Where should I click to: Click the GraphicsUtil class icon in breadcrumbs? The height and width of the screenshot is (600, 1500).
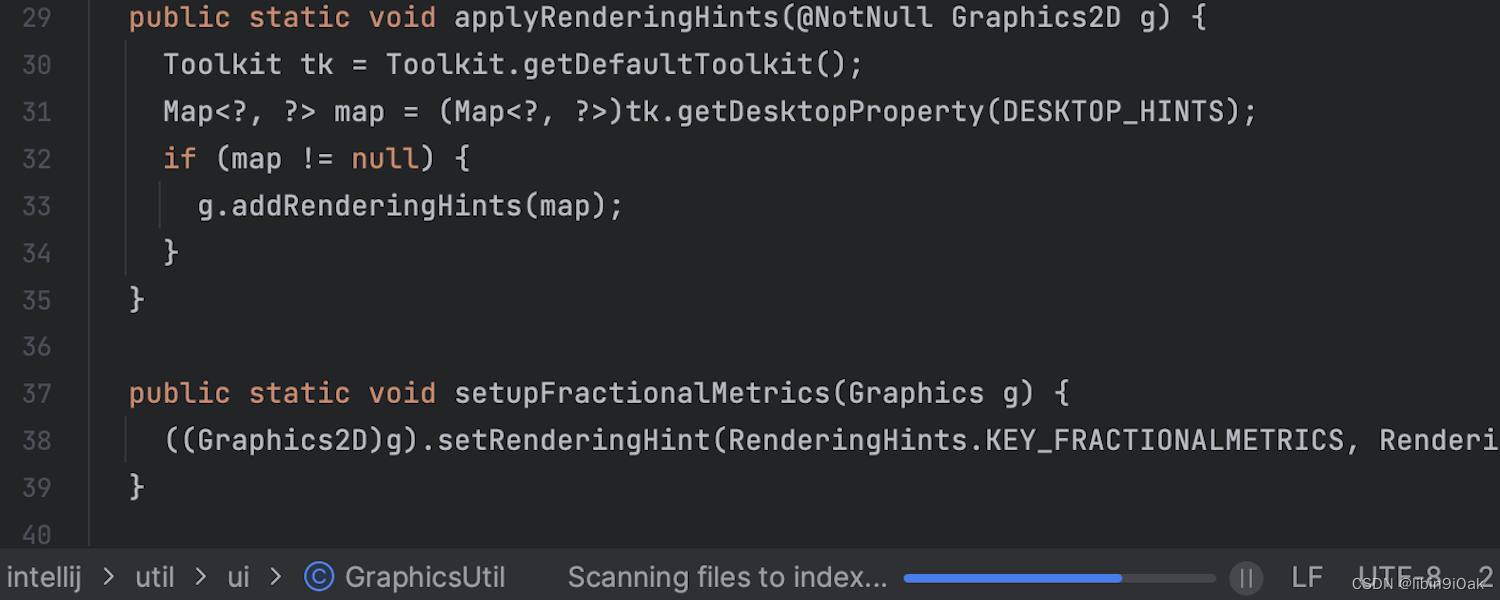click(319, 577)
